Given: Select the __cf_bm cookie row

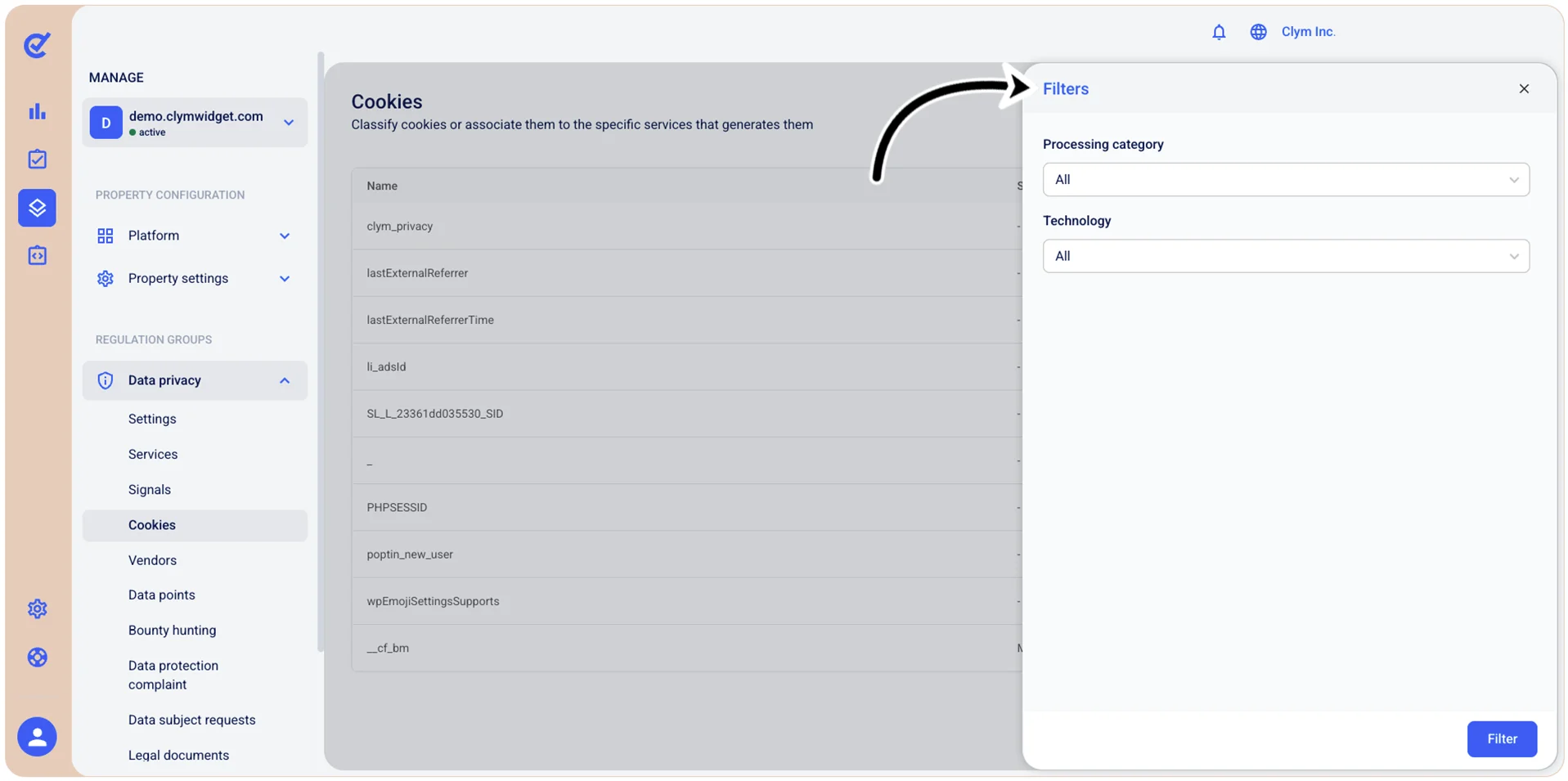Looking at the screenshot, I should pyautogui.click(x=687, y=649).
